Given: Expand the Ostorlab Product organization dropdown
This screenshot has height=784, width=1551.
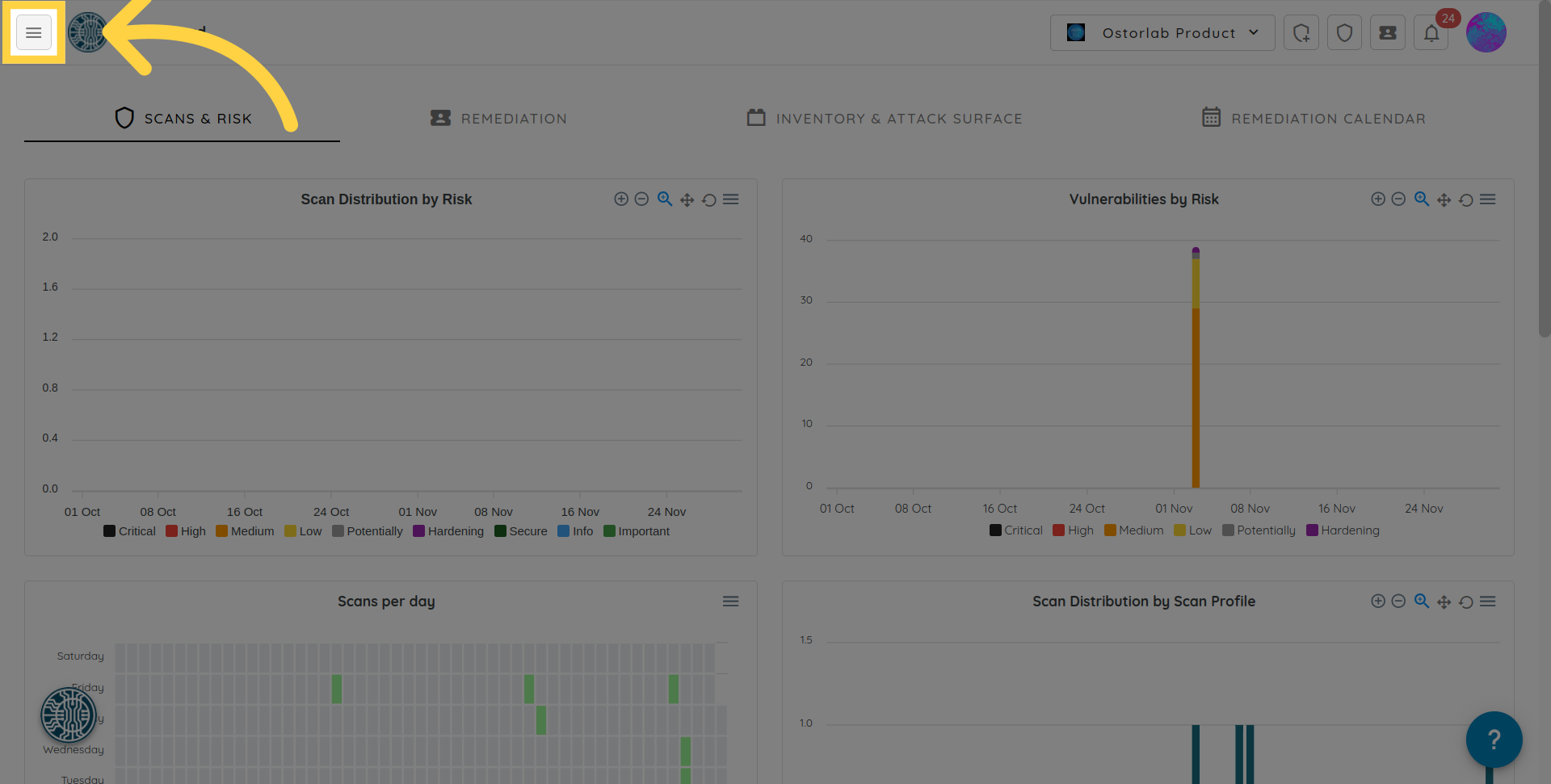Looking at the screenshot, I should pyautogui.click(x=1162, y=33).
